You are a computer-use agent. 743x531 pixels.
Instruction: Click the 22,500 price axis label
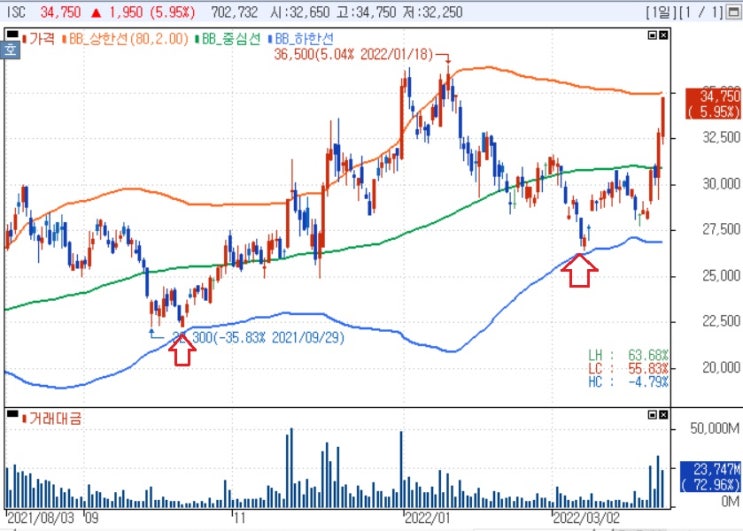point(721,322)
